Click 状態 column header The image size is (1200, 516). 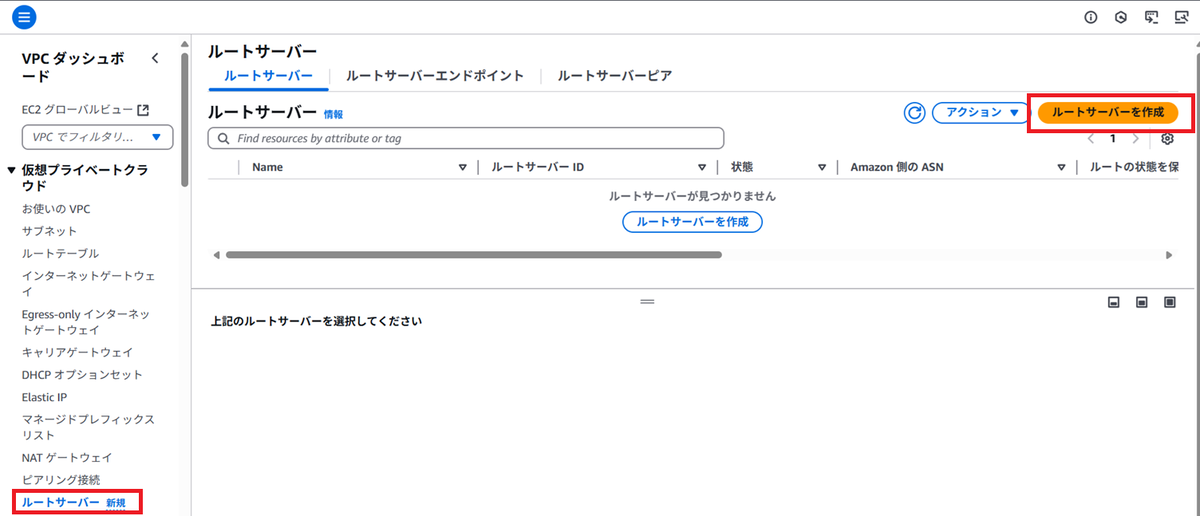tap(742, 167)
